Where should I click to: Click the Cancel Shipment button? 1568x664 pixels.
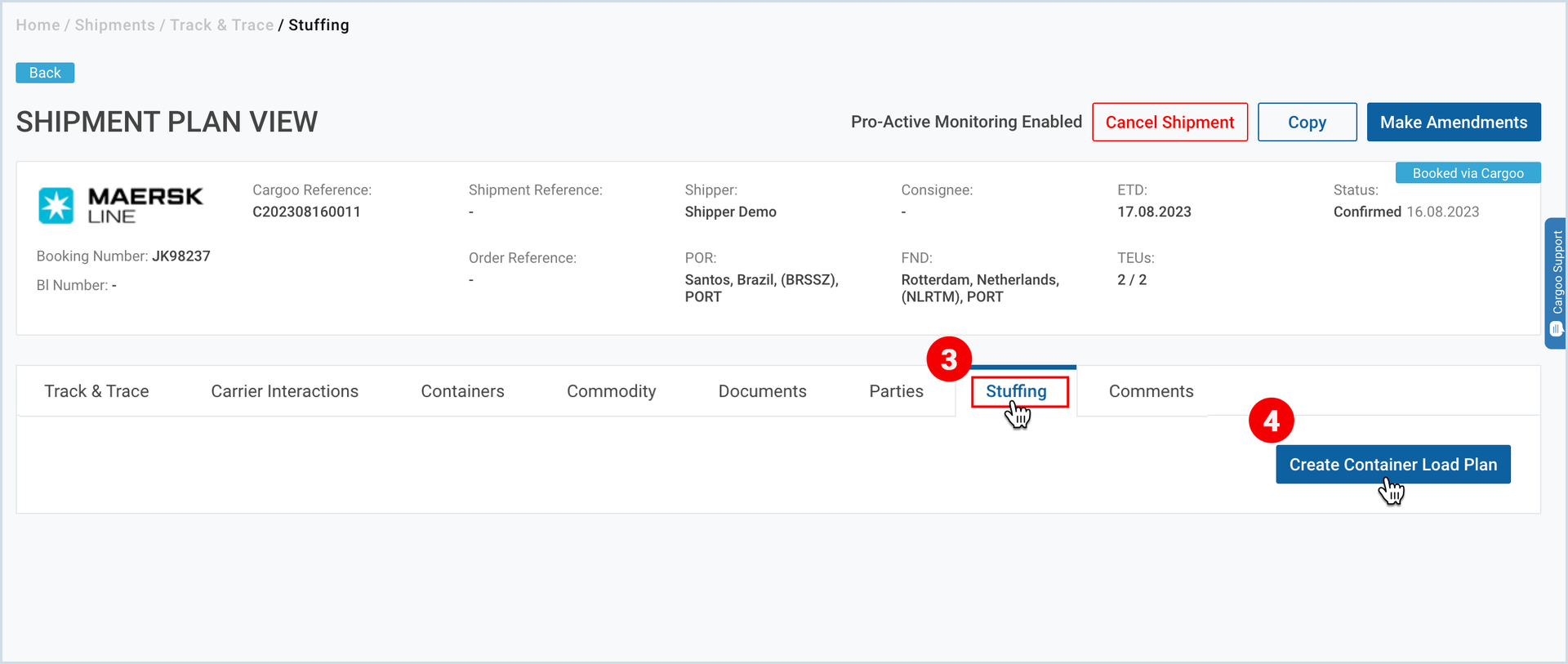(x=1169, y=122)
